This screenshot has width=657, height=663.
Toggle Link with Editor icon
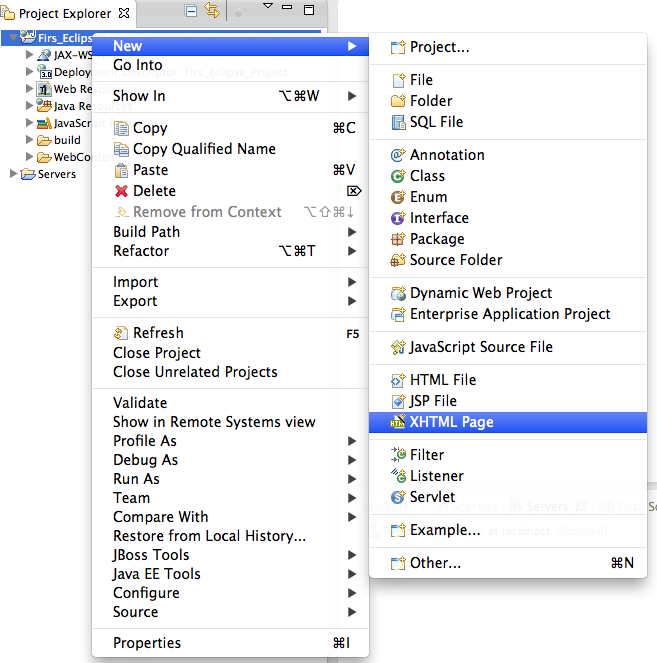[x=212, y=11]
